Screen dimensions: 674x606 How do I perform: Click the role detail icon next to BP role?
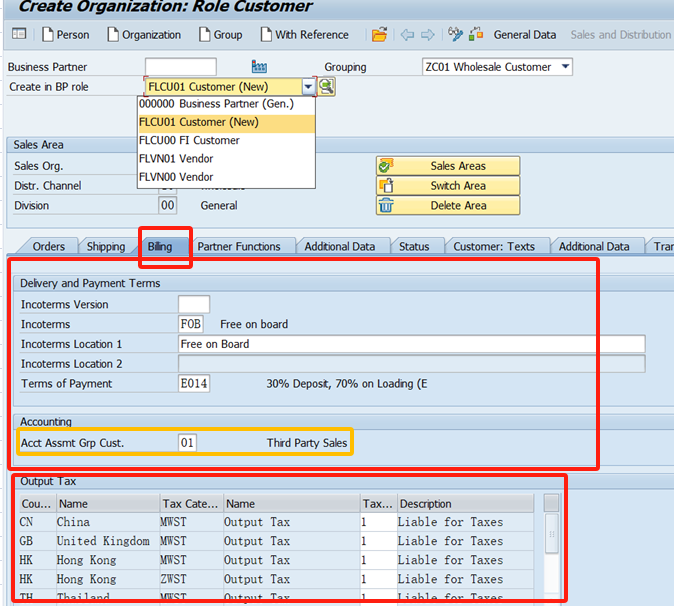pyautogui.click(x=327, y=87)
